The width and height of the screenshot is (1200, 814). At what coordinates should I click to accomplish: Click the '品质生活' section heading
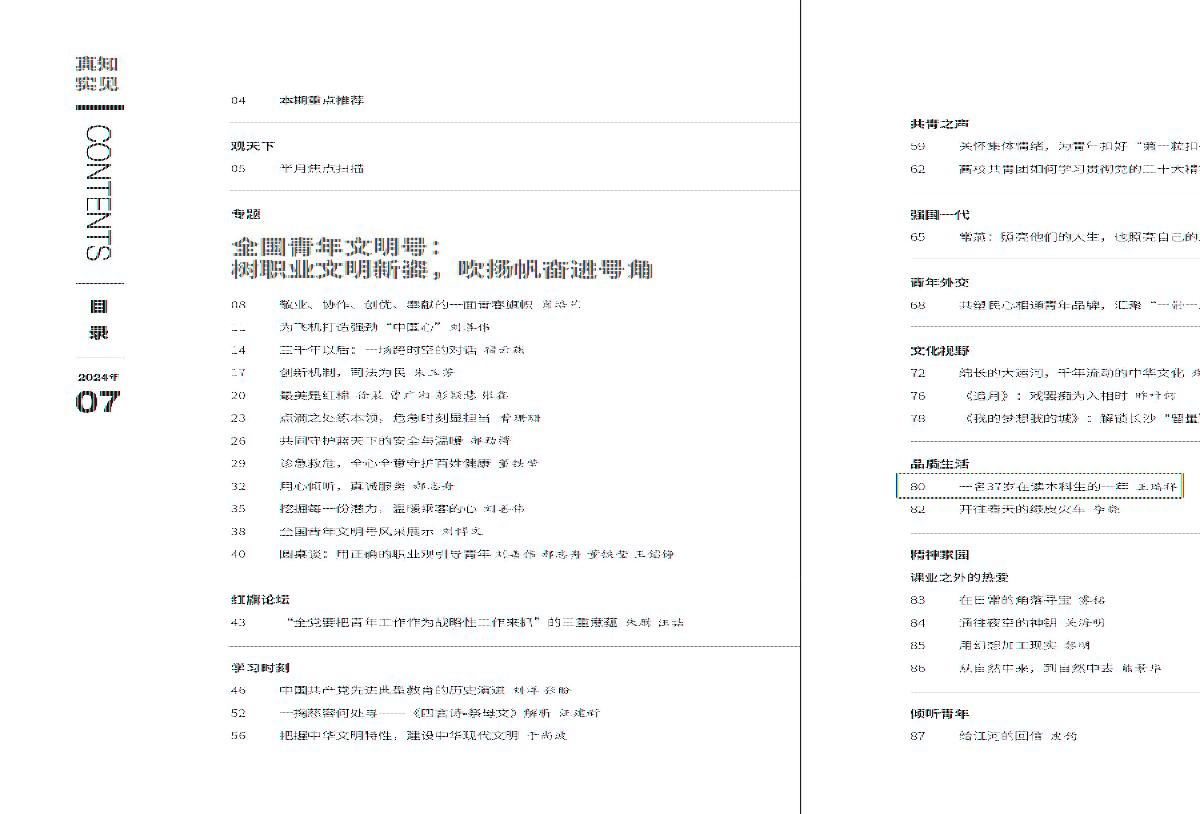pyautogui.click(x=940, y=464)
